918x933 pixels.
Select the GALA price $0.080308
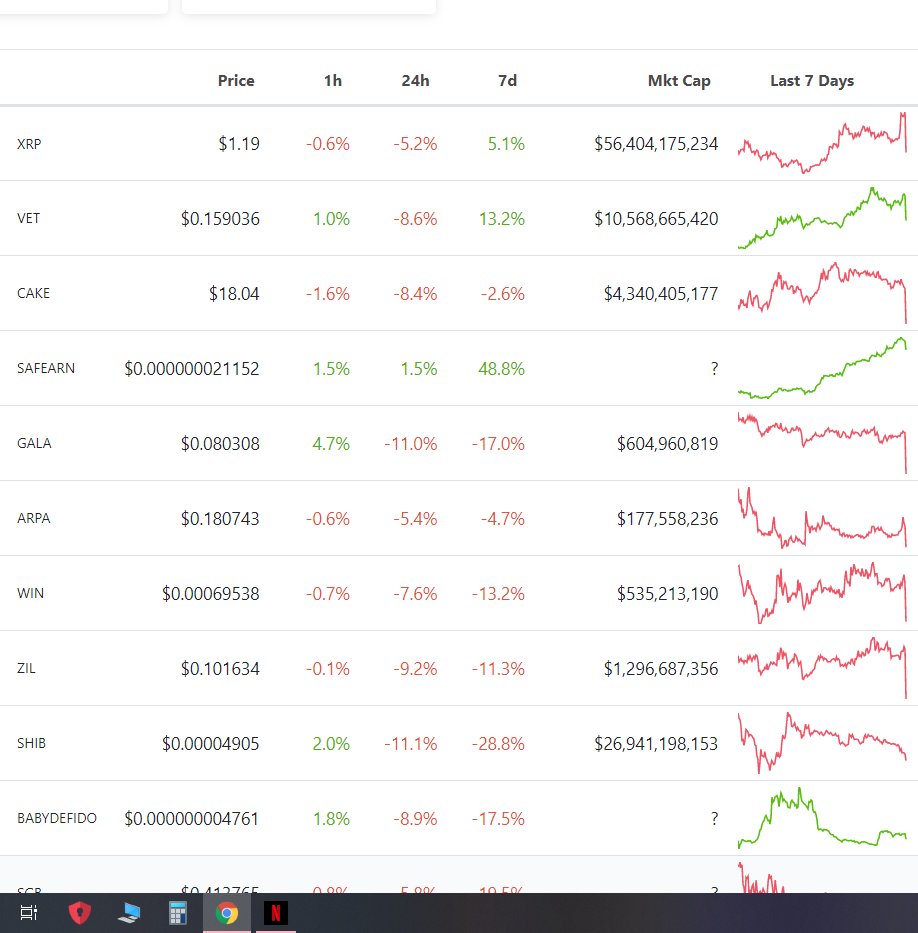pyautogui.click(x=220, y=444)
